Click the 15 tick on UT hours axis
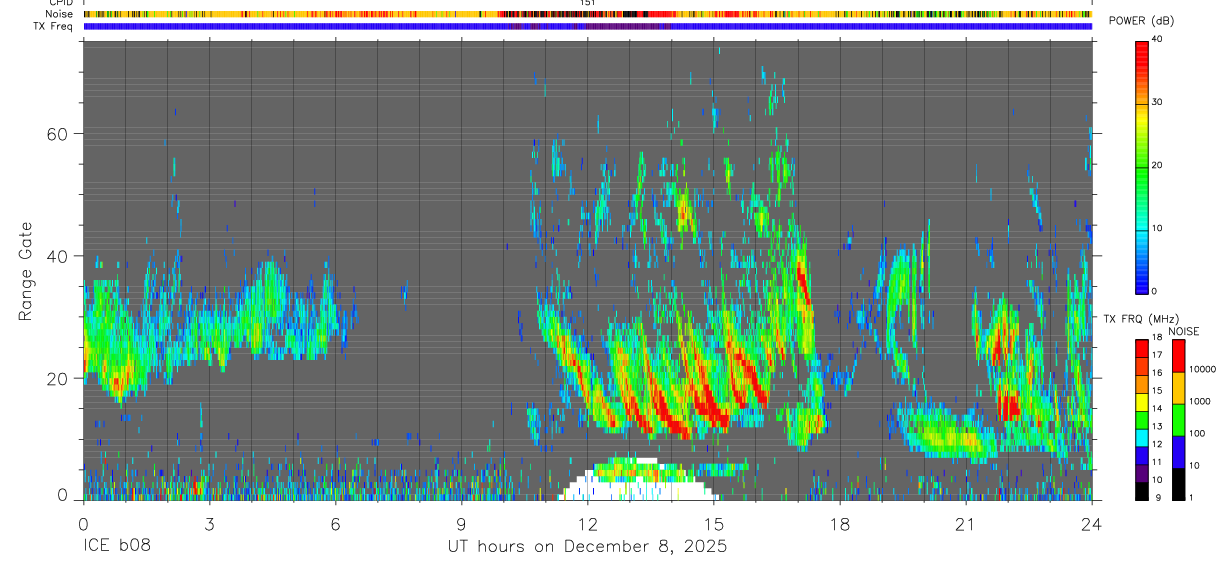 click(713, 523)
